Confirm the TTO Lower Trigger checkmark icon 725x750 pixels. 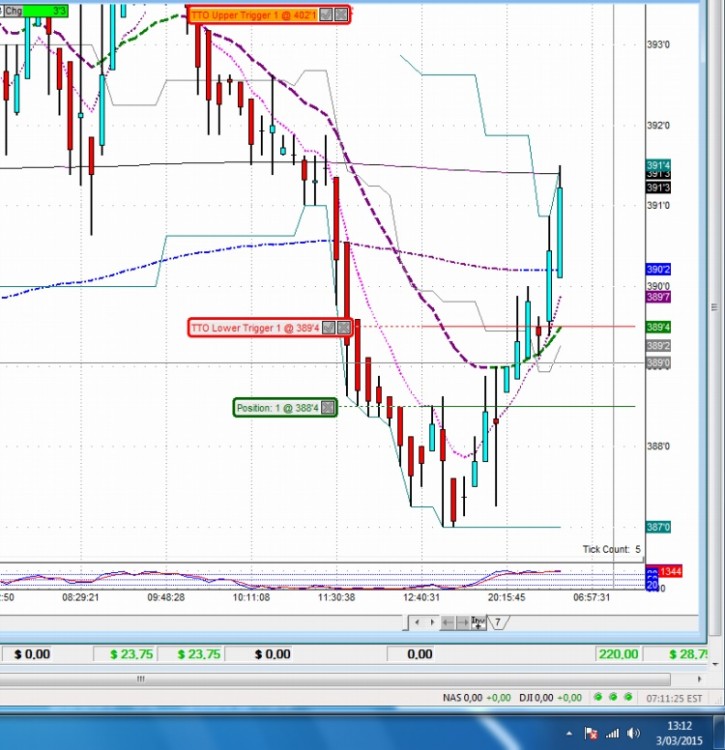329,328
